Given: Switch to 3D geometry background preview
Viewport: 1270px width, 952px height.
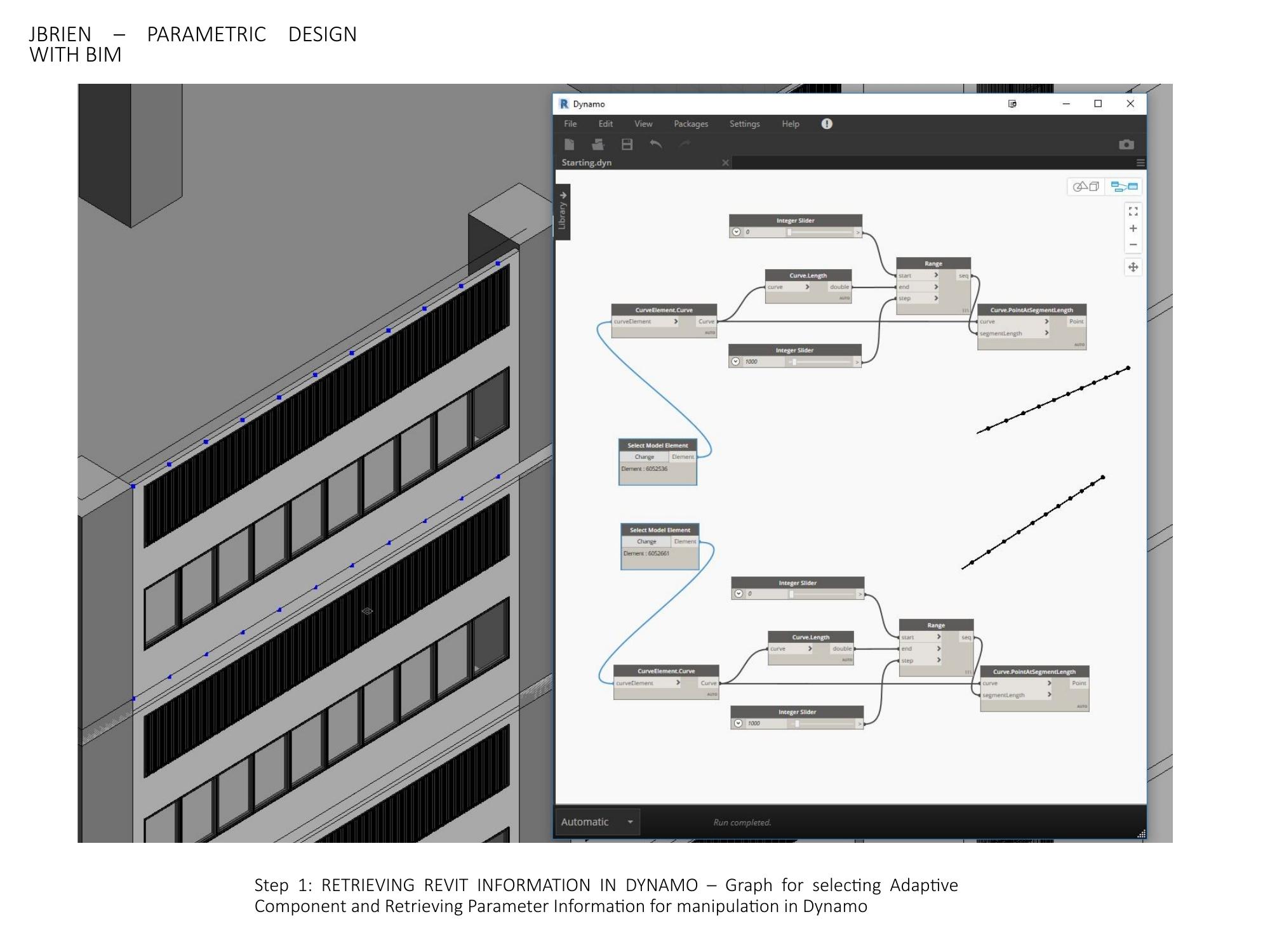Looking at the screenshot, I should click(1086, 187).
